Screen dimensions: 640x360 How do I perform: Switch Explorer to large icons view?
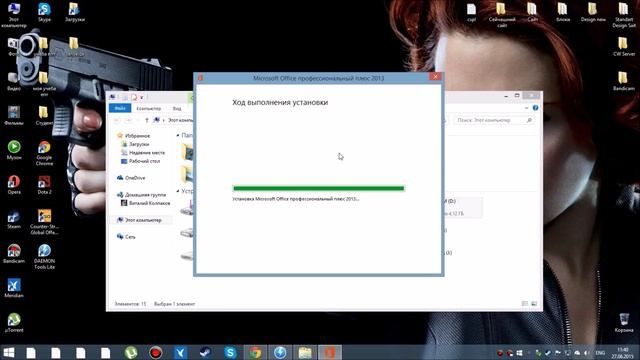click(x=534, y=304)
